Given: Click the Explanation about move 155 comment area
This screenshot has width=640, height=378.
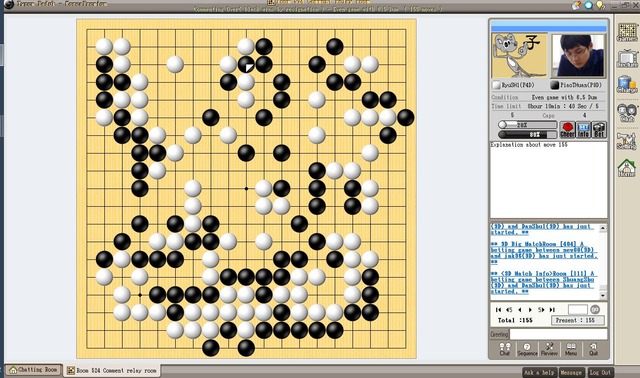Looking at the screenshot, I should click(549, 180).
